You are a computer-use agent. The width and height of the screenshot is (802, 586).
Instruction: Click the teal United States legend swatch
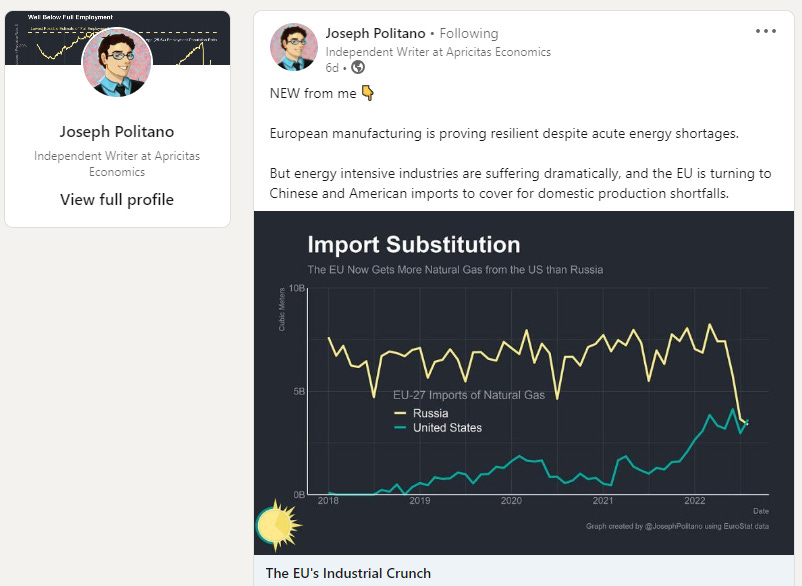[x=402, y=428]
